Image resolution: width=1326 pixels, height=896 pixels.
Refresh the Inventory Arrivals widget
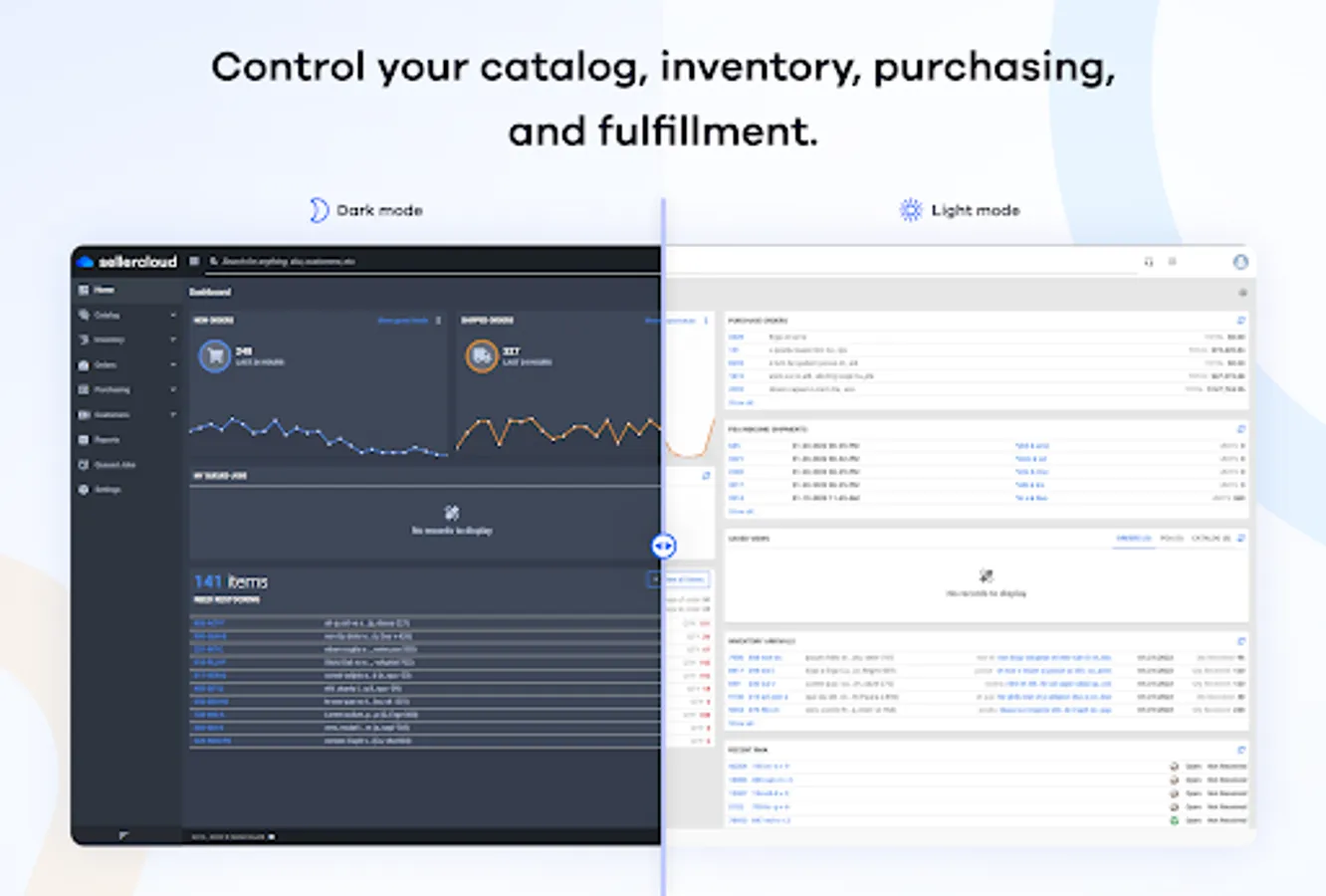(1240, 642)
